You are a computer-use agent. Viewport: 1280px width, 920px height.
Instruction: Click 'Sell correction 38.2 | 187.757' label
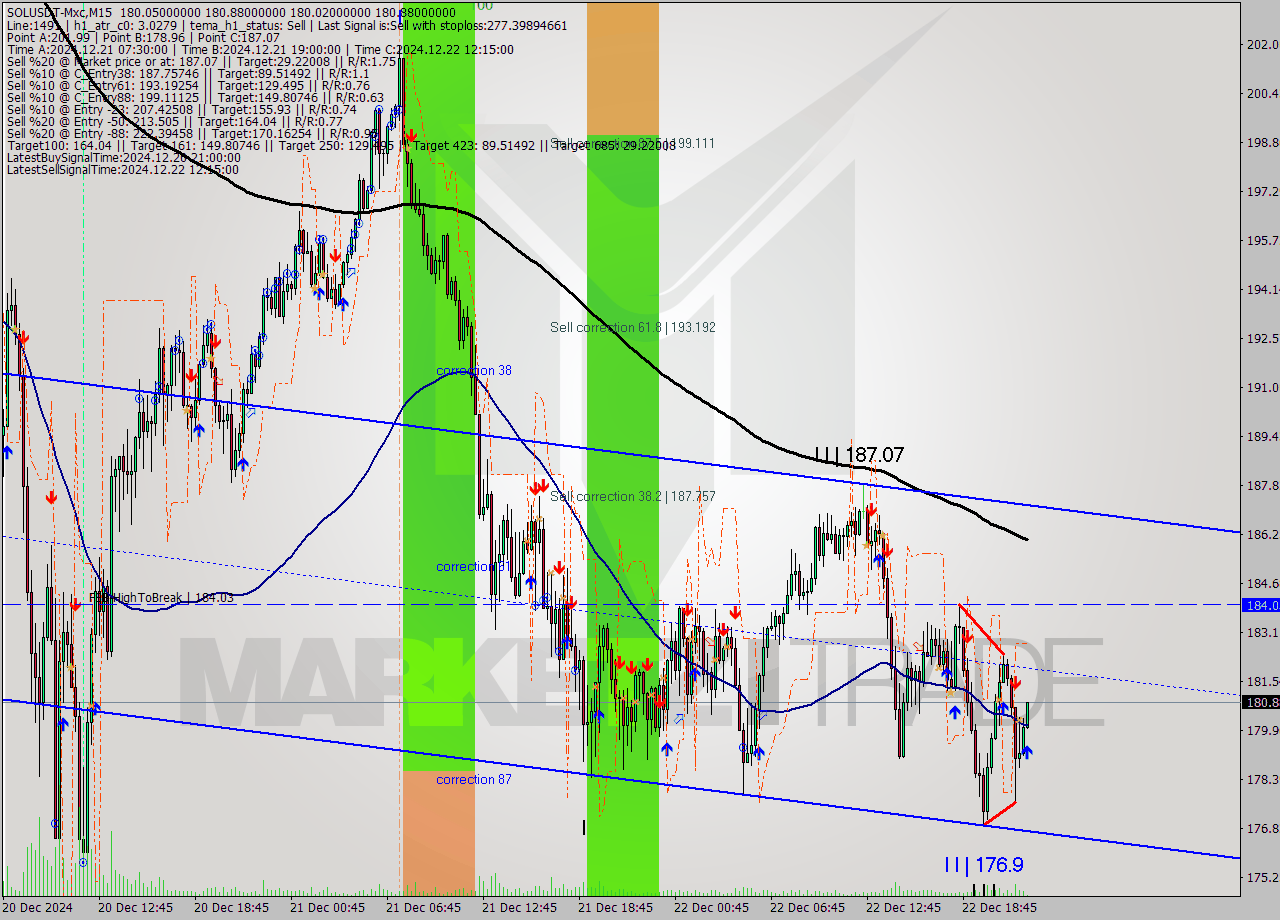pos(633,496)
